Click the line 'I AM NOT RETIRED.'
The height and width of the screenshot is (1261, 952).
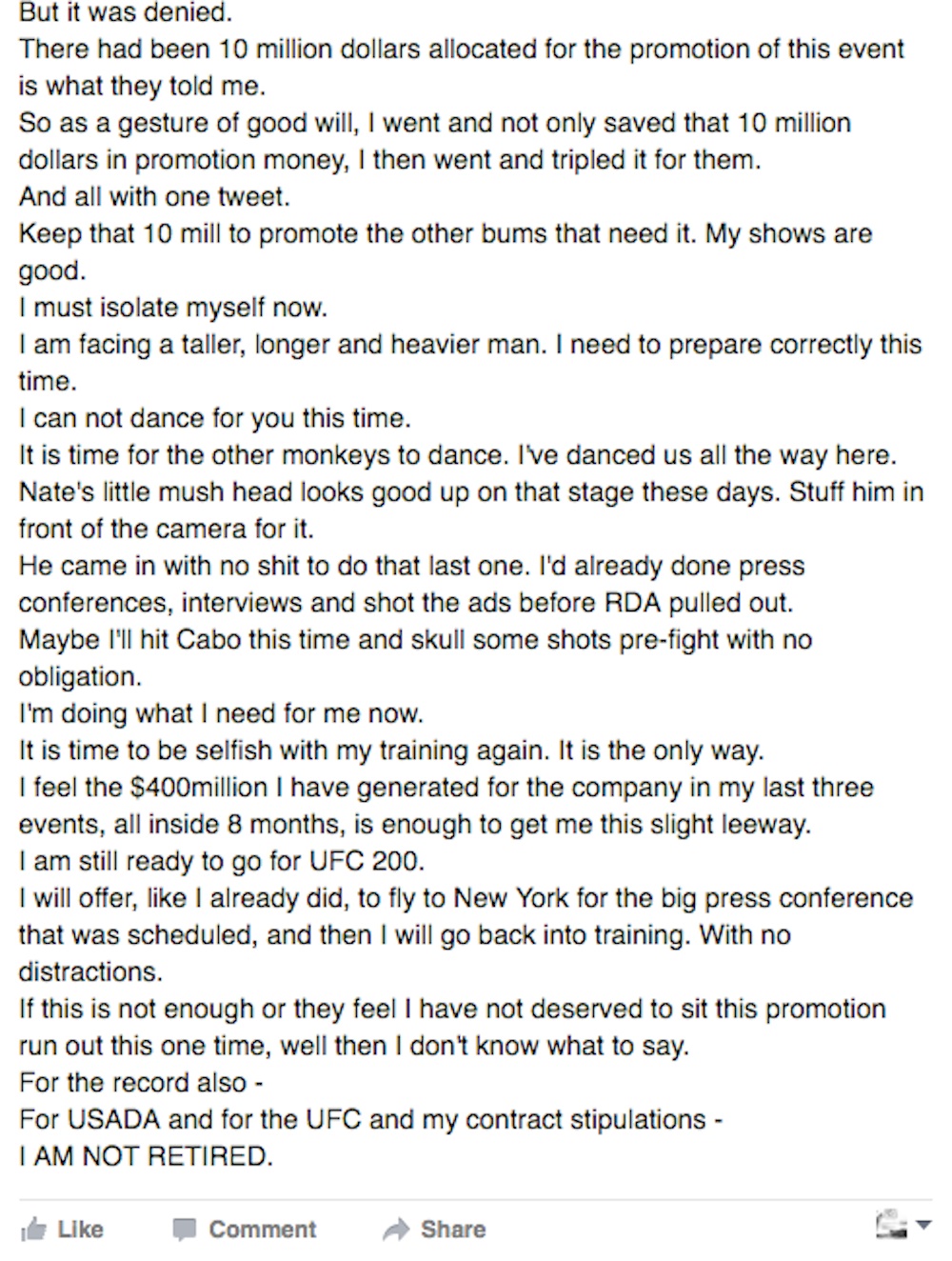(146, 1156)
